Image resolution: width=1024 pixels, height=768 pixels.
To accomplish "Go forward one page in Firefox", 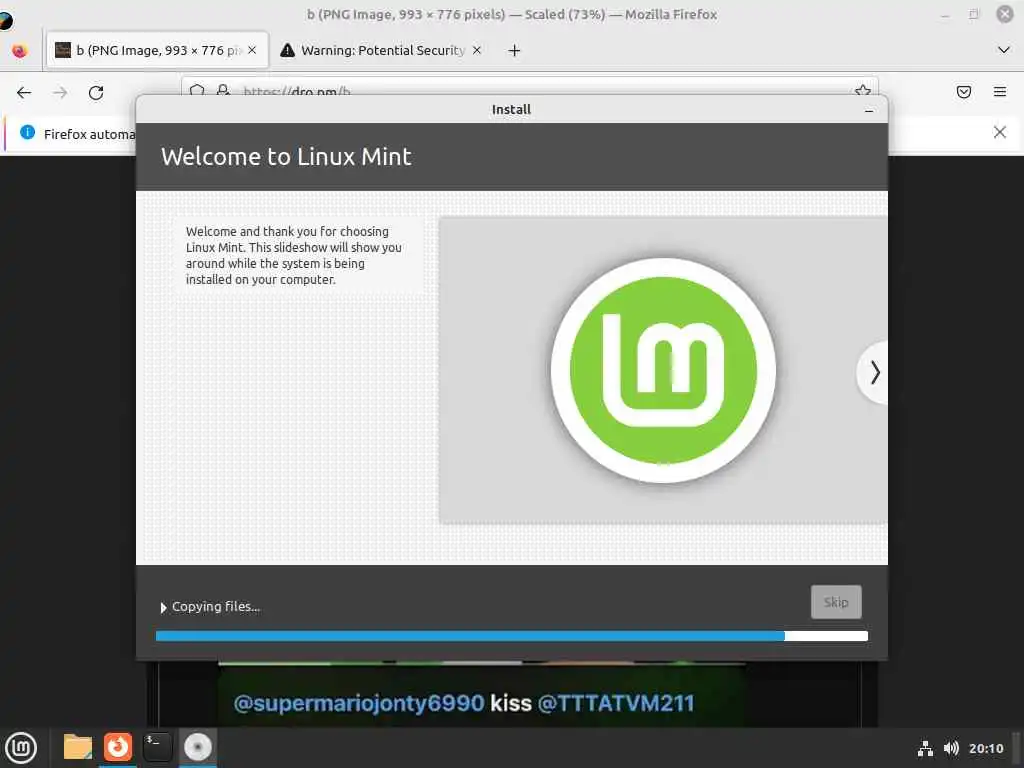I will pos(60,93).
